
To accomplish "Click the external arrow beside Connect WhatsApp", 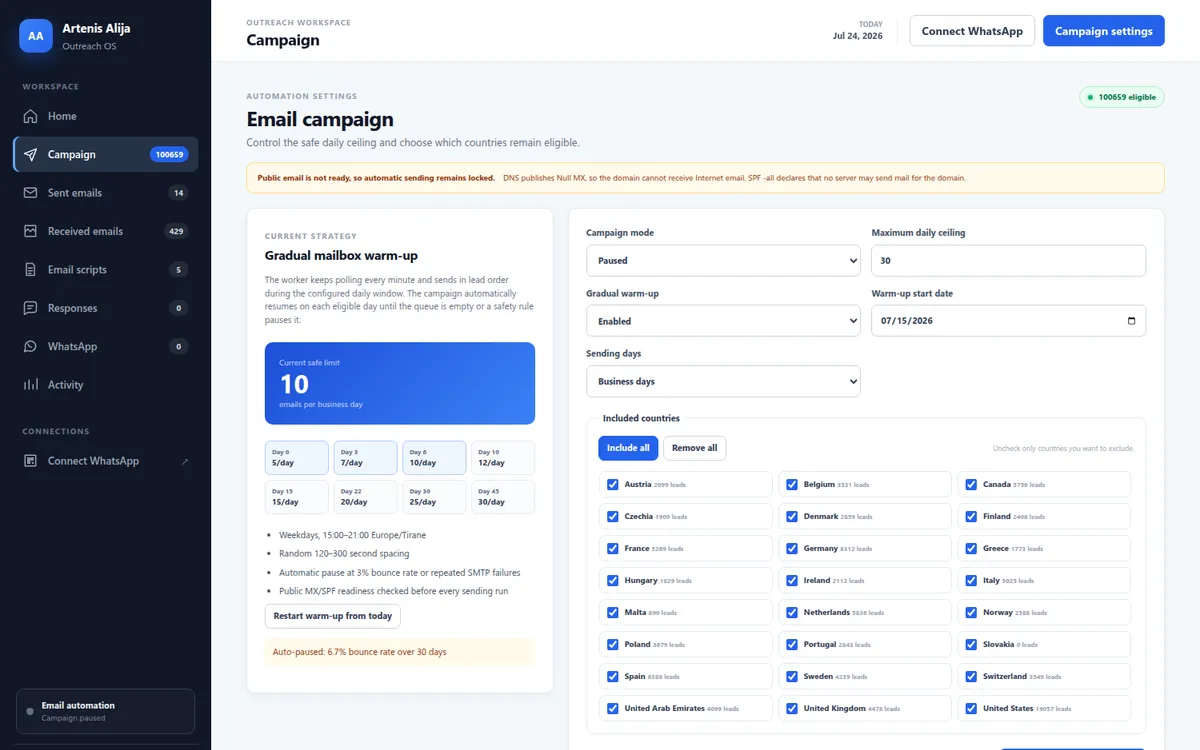I will (x=184, y=461).
